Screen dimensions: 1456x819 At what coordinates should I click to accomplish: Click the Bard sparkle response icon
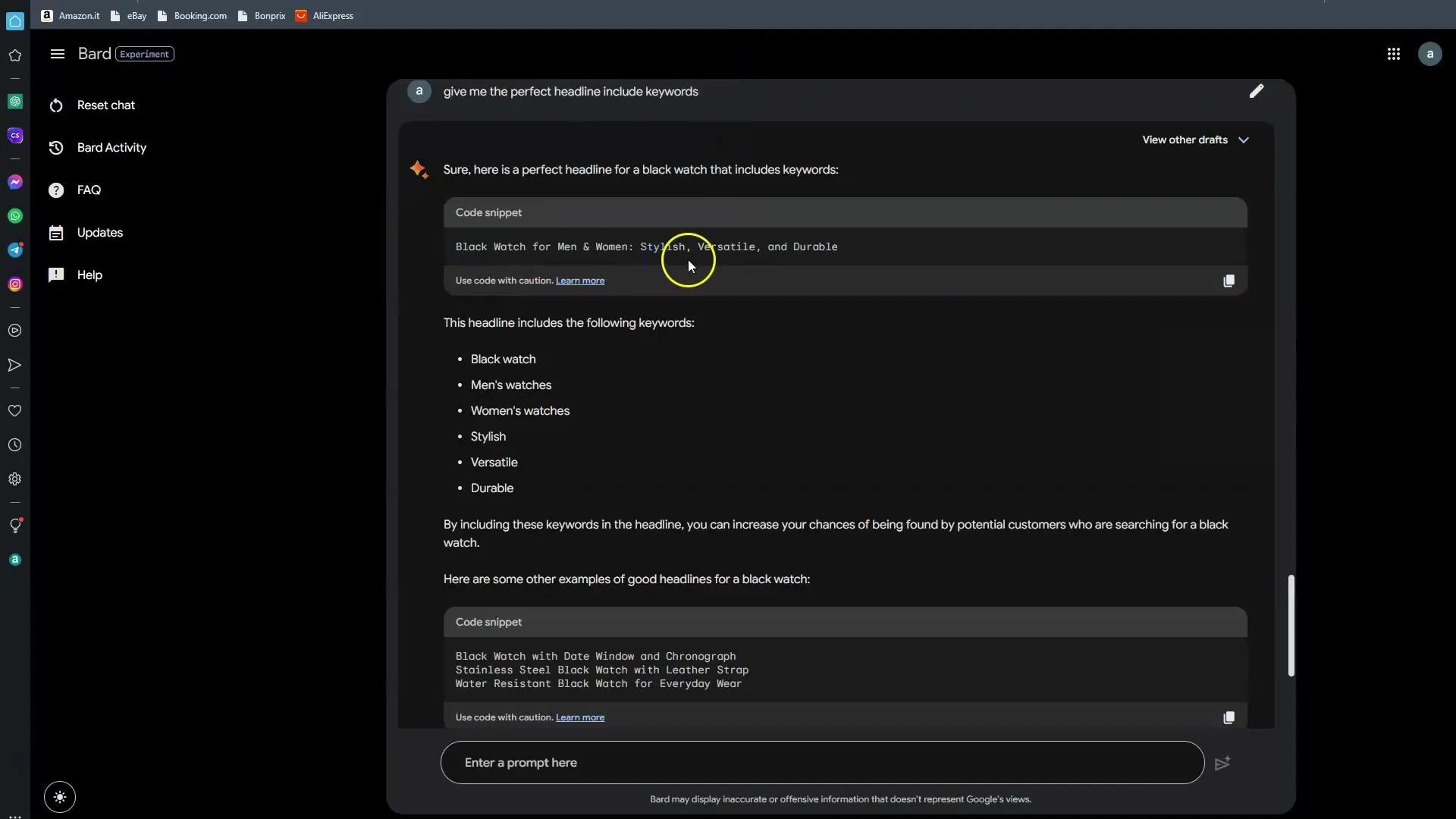point(419,169)
